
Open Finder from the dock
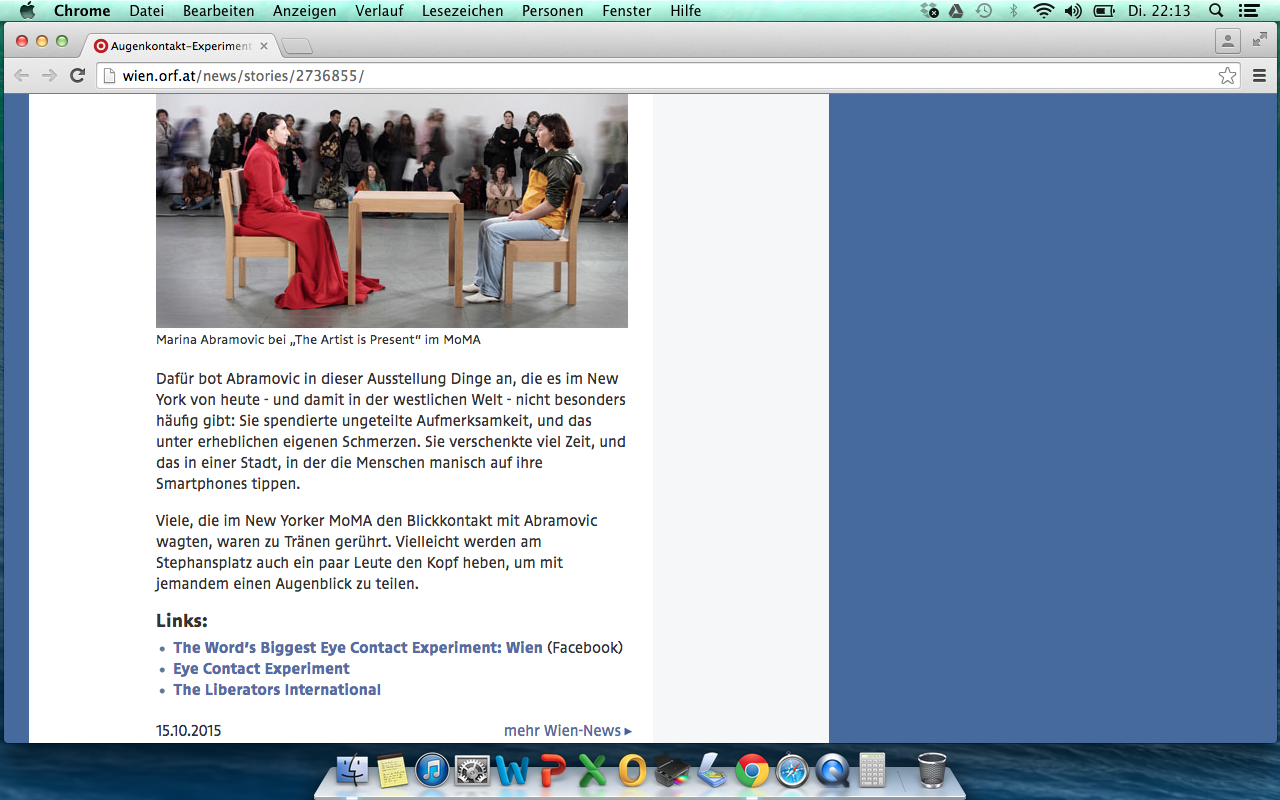352,771
